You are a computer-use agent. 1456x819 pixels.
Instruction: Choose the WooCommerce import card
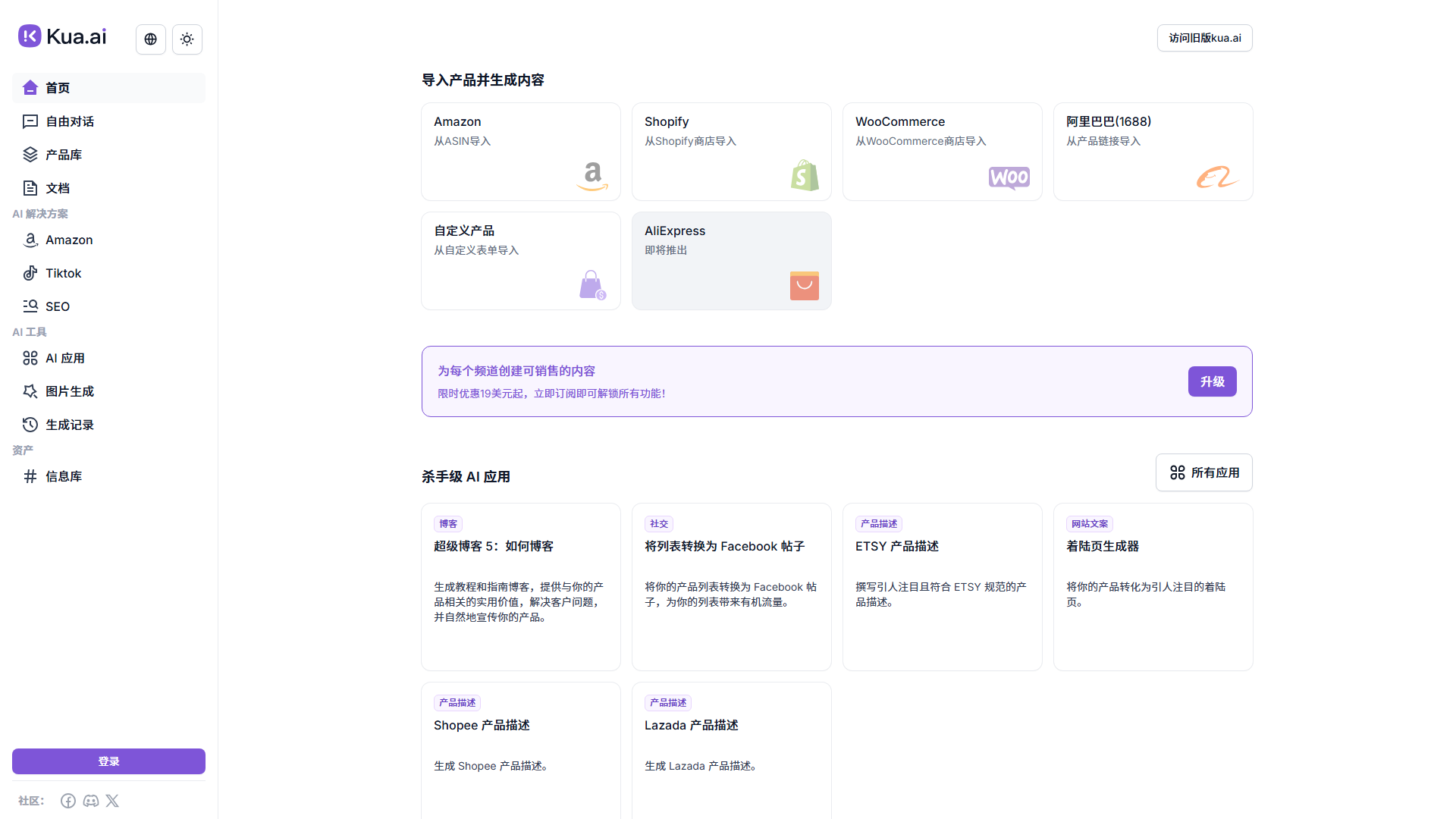click(x=942, y=152)
